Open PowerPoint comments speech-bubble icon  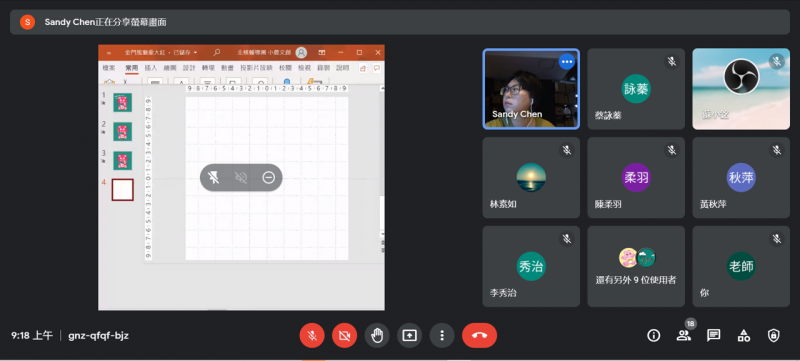[377, 67]
